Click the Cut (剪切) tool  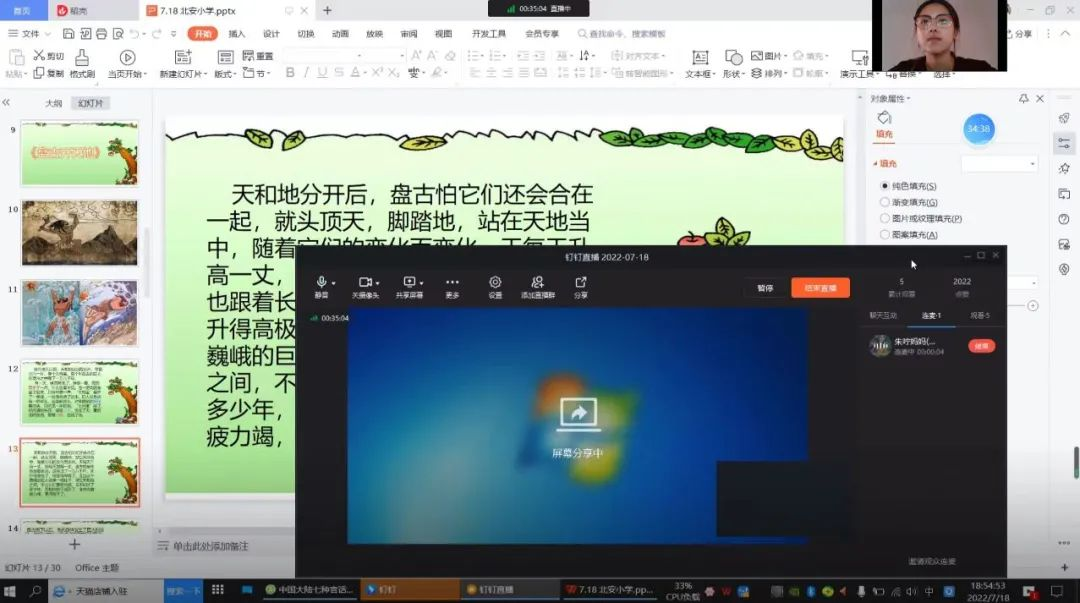pos(49,57)
